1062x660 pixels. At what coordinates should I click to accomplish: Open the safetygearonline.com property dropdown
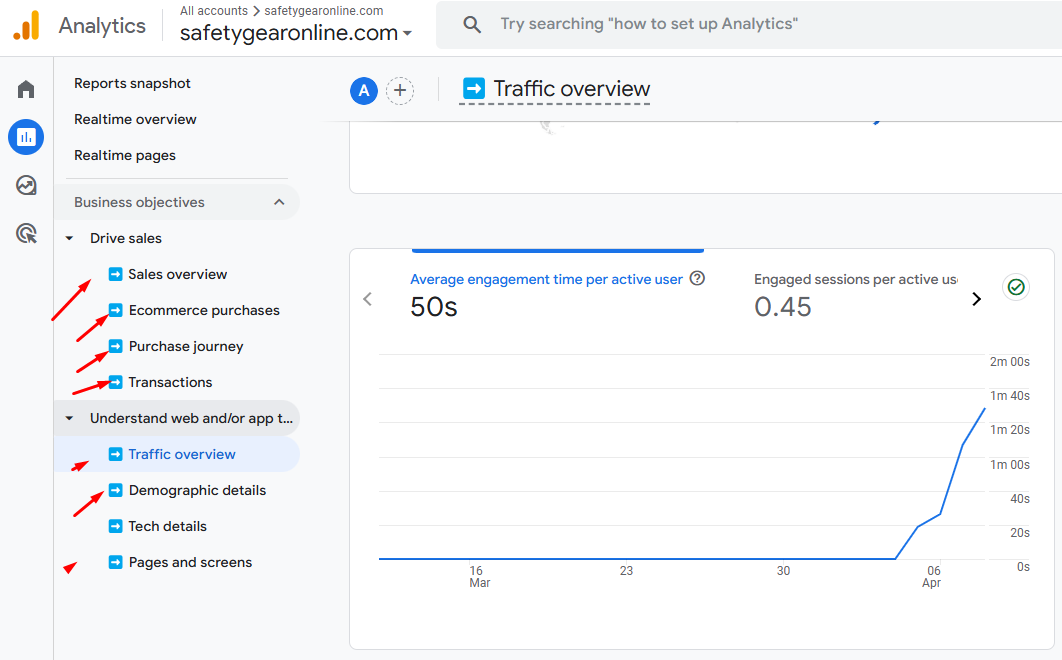pyautogui.click(x=296, y=33)
